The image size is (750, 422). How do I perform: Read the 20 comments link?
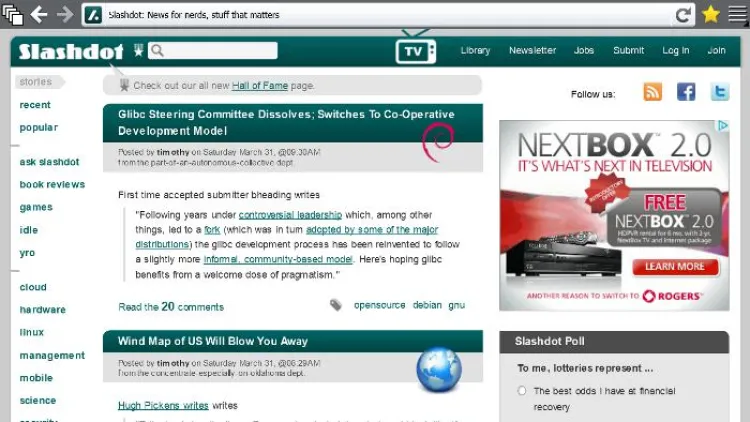click(x=171, y=307)
